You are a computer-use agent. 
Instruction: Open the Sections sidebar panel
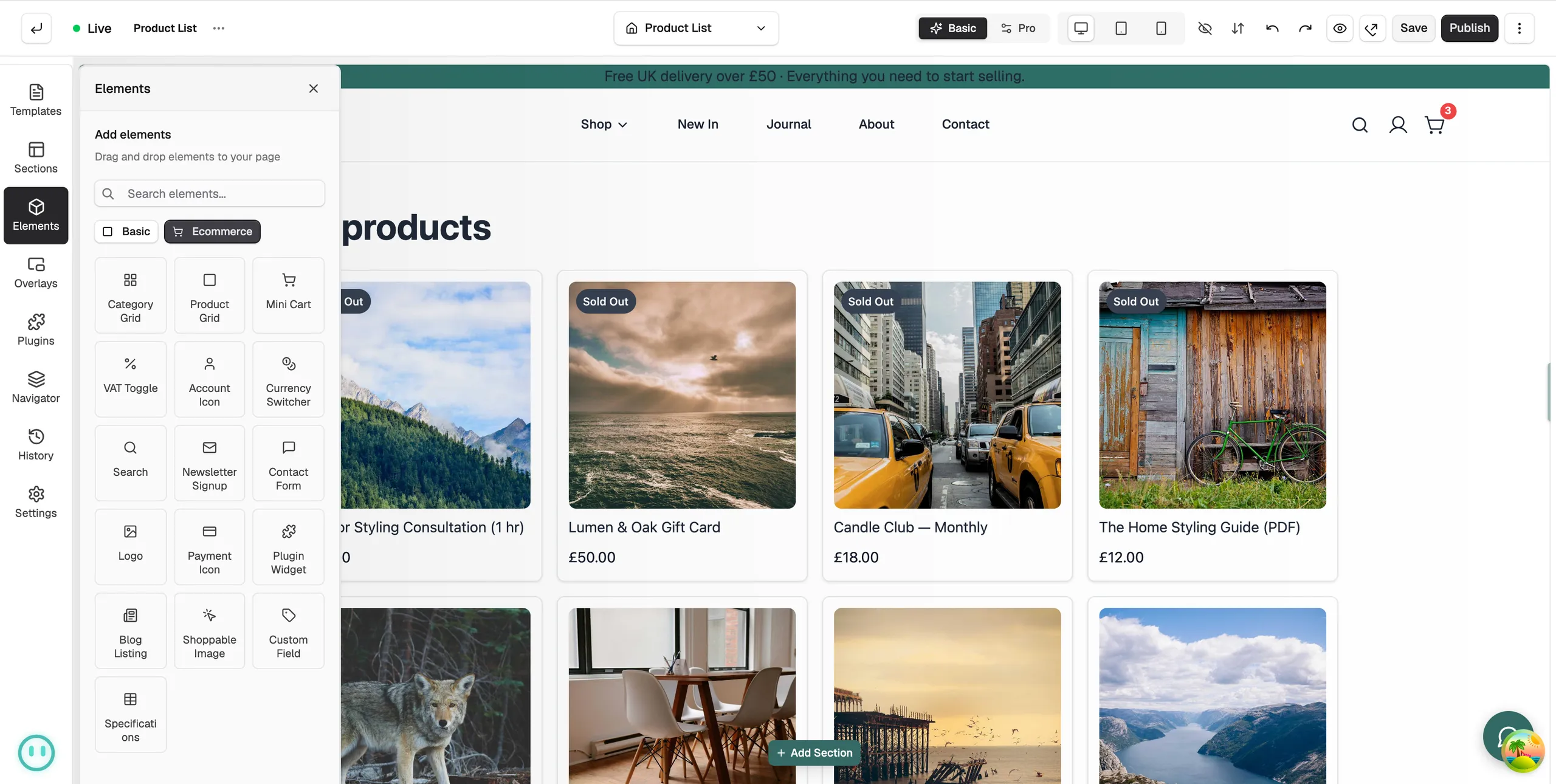[36, 158]
